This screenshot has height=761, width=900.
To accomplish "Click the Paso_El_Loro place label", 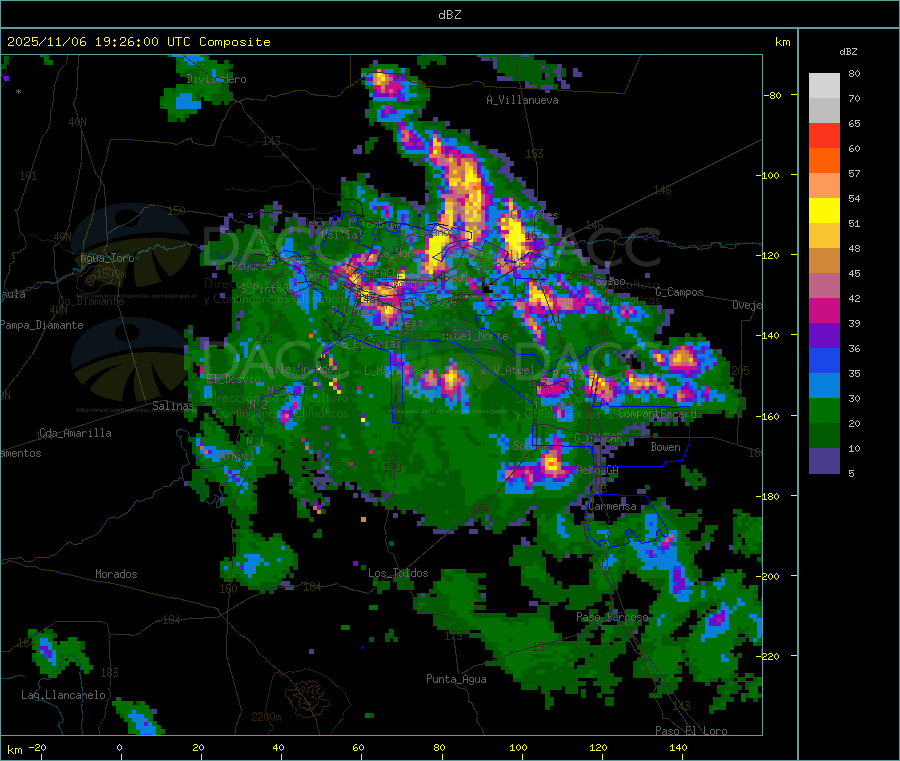I will pos(691,731).
